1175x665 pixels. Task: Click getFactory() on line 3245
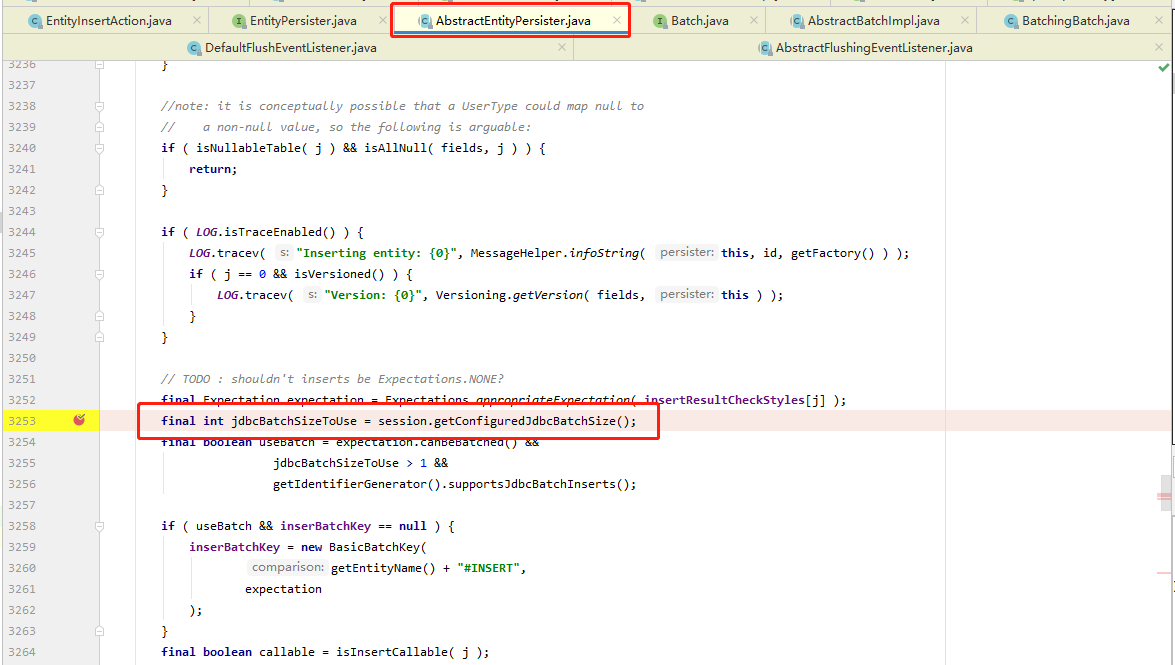tap(833, 253)
